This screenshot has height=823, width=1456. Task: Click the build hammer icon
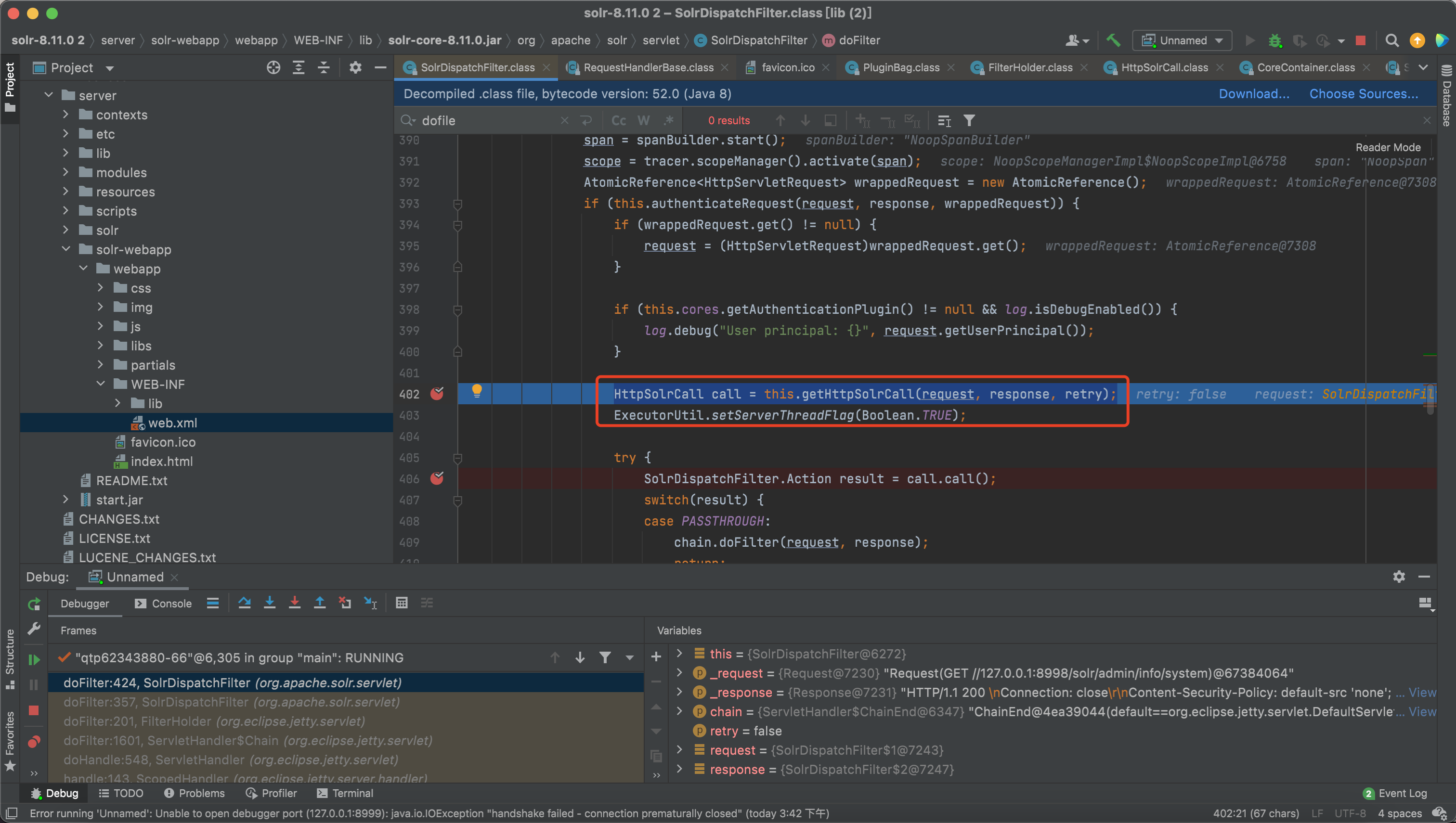tap(1113, 40)
